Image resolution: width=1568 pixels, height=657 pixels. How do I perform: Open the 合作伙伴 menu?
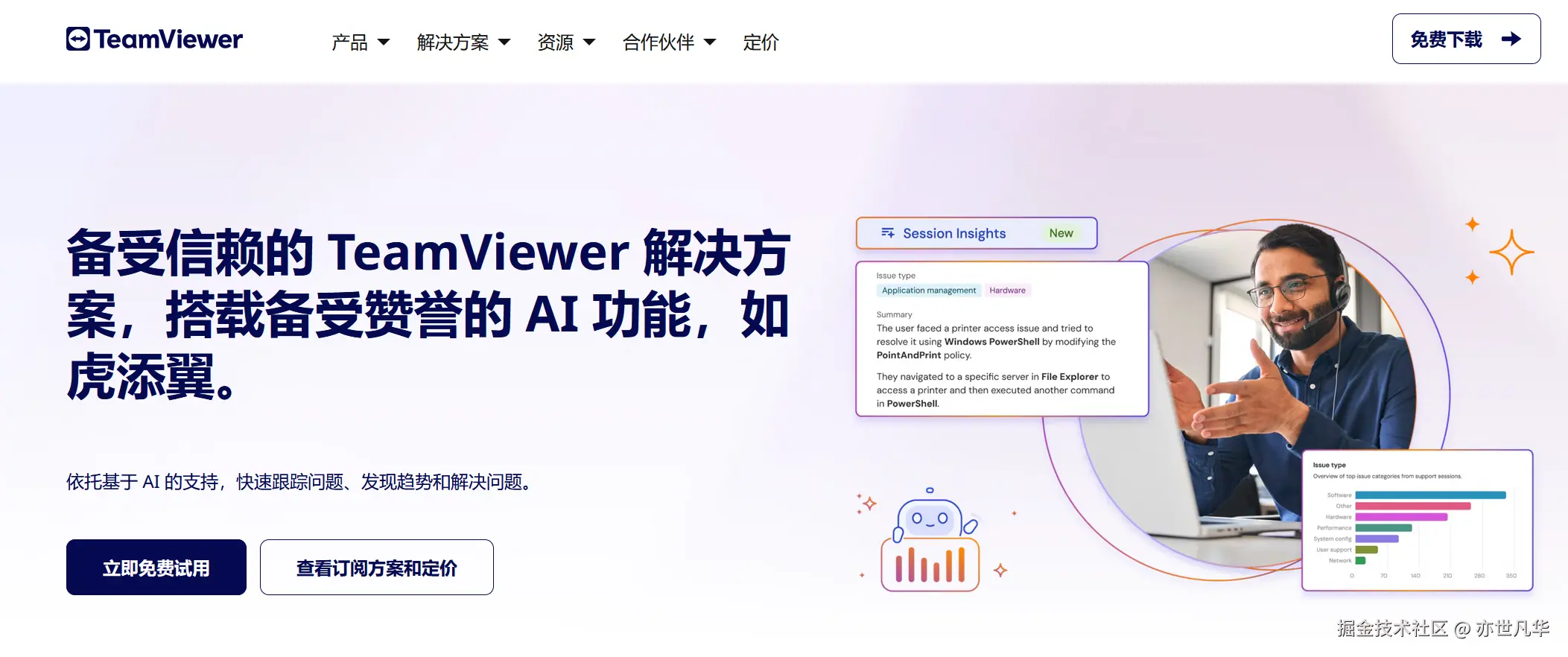point(658,42)
